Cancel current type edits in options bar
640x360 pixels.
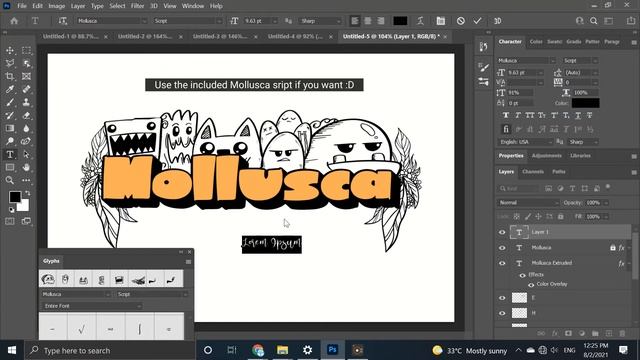click(x=460, y=21)
